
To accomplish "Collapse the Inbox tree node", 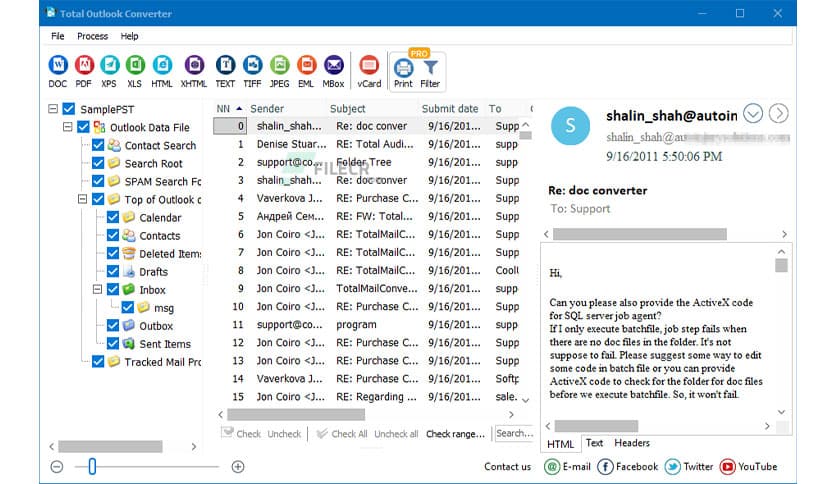I will pyautogui.click(x=97, y=289).
